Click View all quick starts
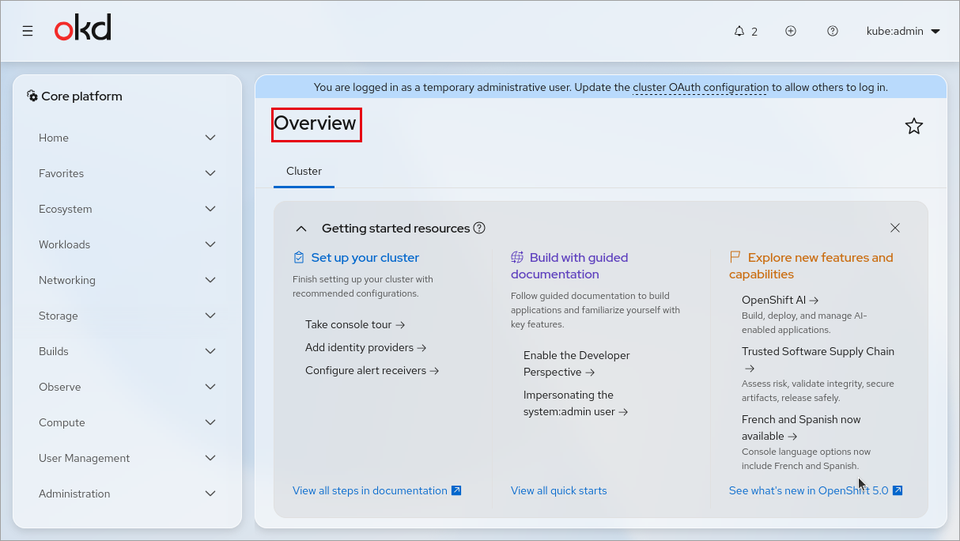Image resolution: width=960 pixels, height=541 pixels. coord(558,490)
